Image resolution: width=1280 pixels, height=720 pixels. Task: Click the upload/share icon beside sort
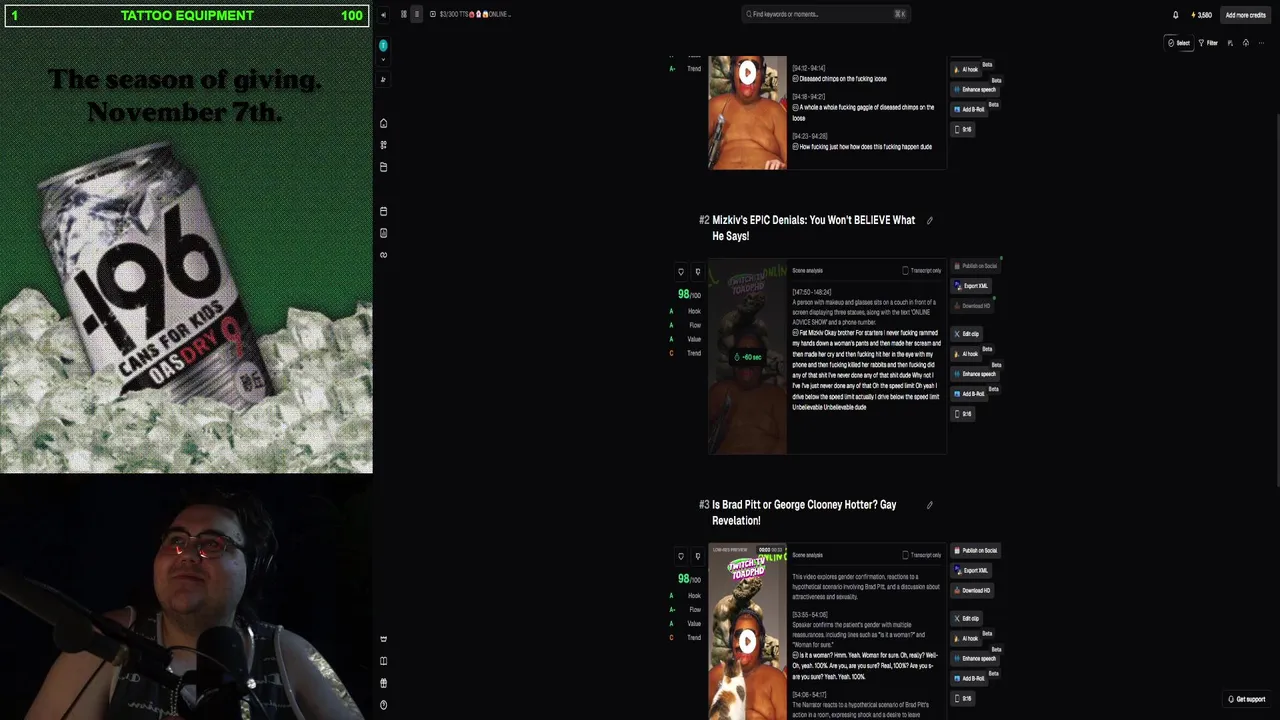[x=1245, y=43]
